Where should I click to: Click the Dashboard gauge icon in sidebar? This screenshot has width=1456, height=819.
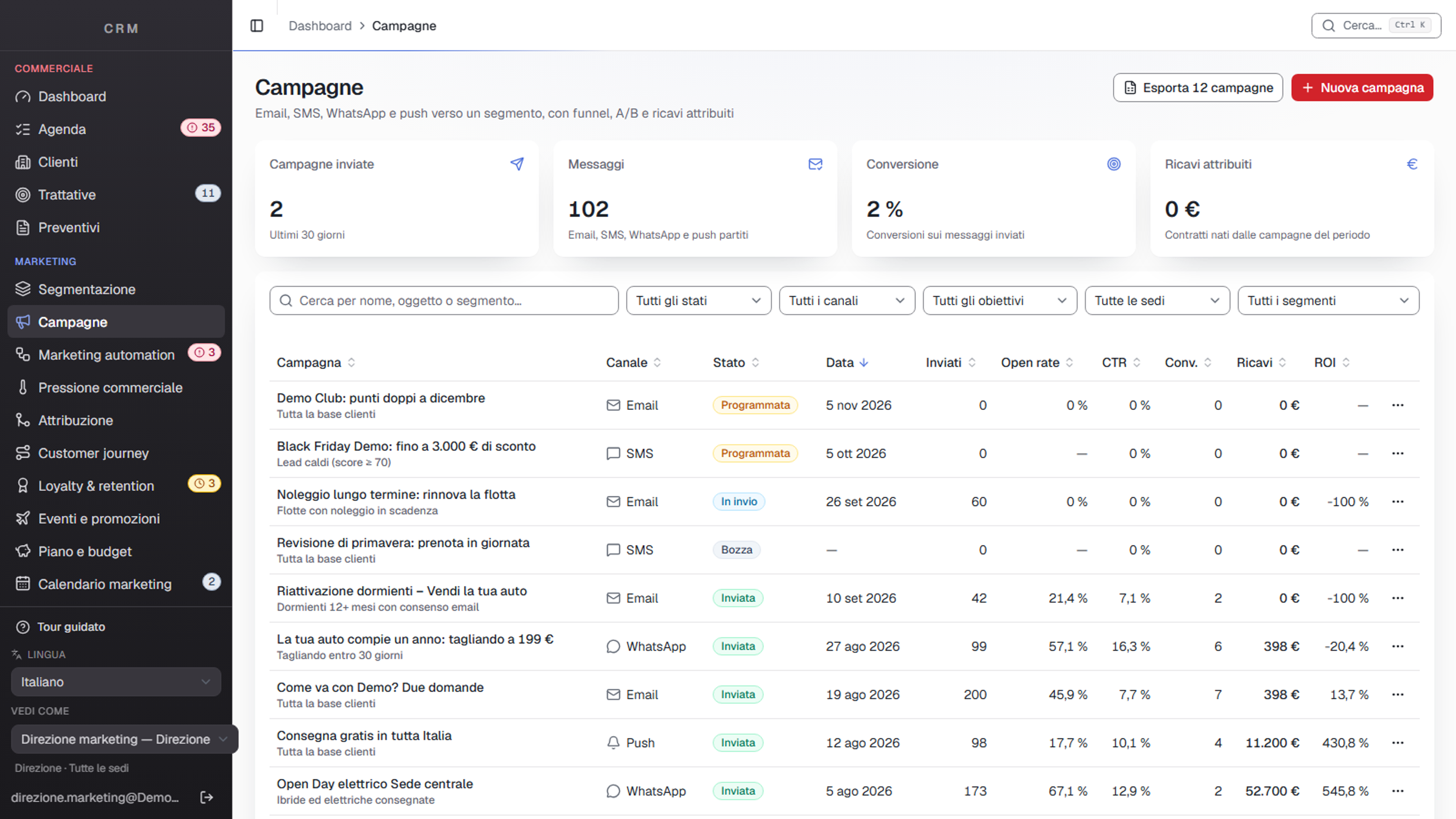pos(23,97)
